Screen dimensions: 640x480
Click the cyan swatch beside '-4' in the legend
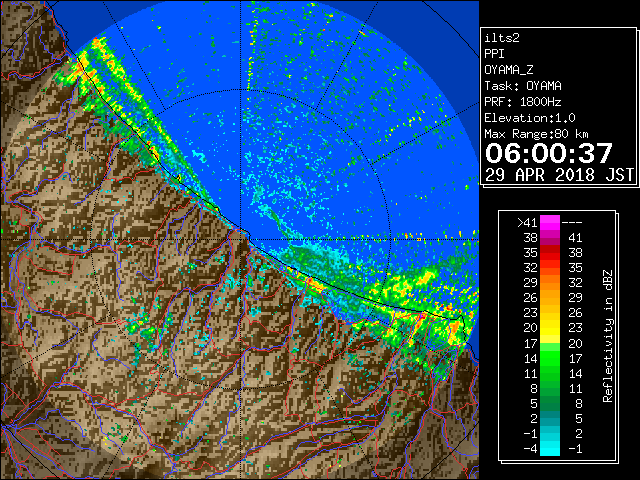pyautogui.click(x=550, y=449)
